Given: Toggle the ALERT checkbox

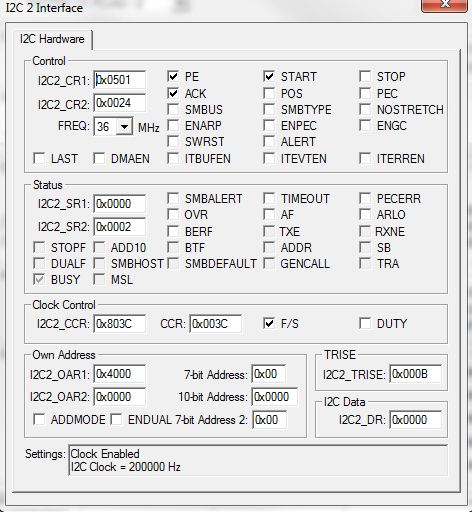Looking at the screenshot, I should pyautogui.click(x=269, y=141).
